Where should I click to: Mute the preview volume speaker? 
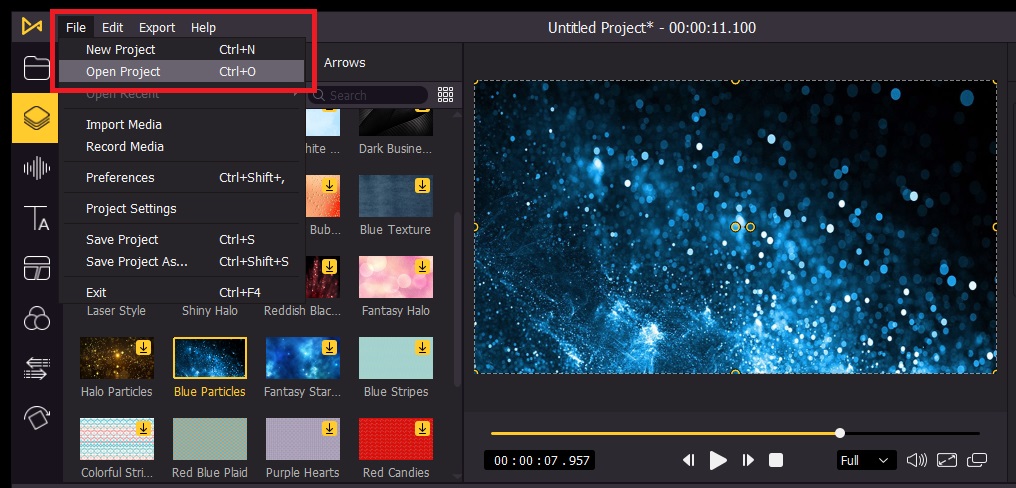point(917,460)
